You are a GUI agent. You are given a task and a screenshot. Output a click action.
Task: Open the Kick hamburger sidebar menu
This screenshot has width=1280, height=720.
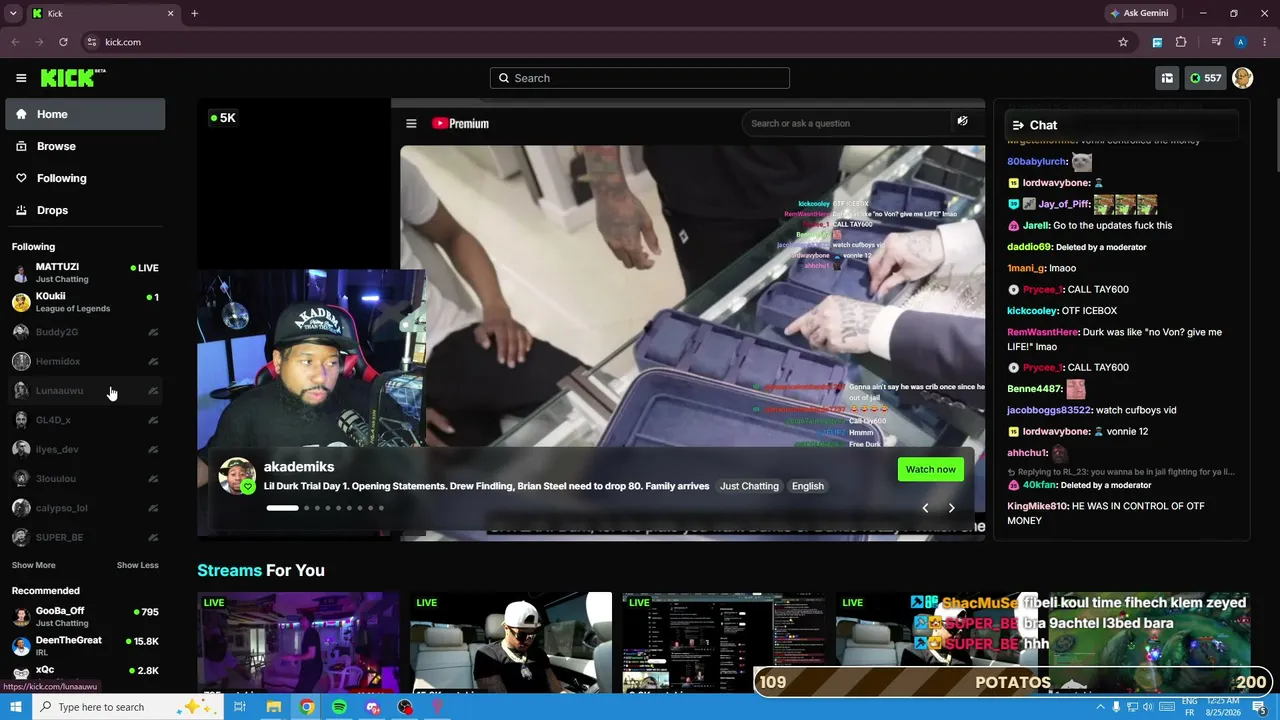click(21, 78)
